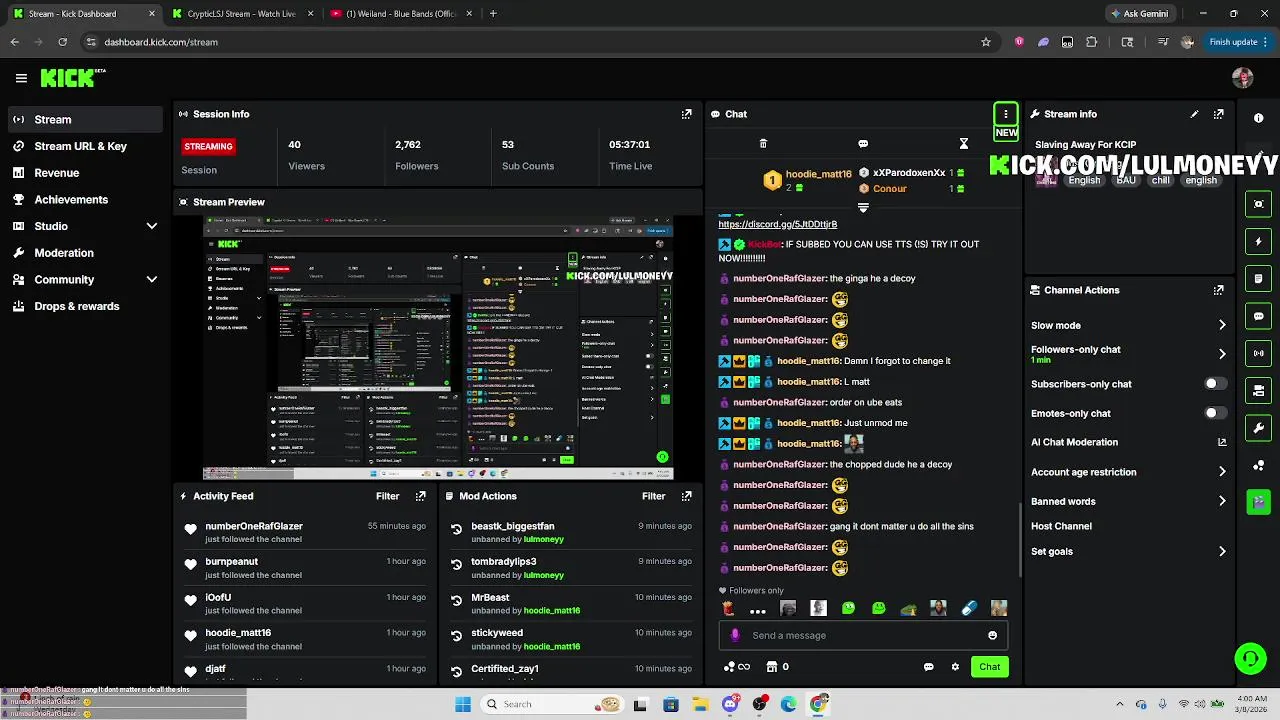Open the shop icon showing 0 below chat
Screen dimensions: 1280x720
click(x=777, y=667)
